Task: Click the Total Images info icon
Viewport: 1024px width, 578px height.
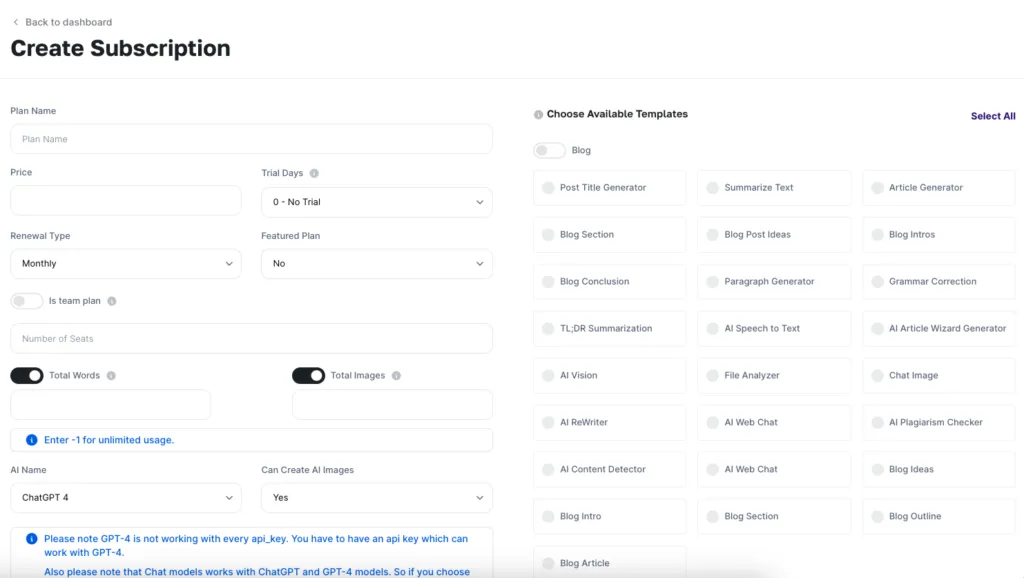Action: pos(396,376)
